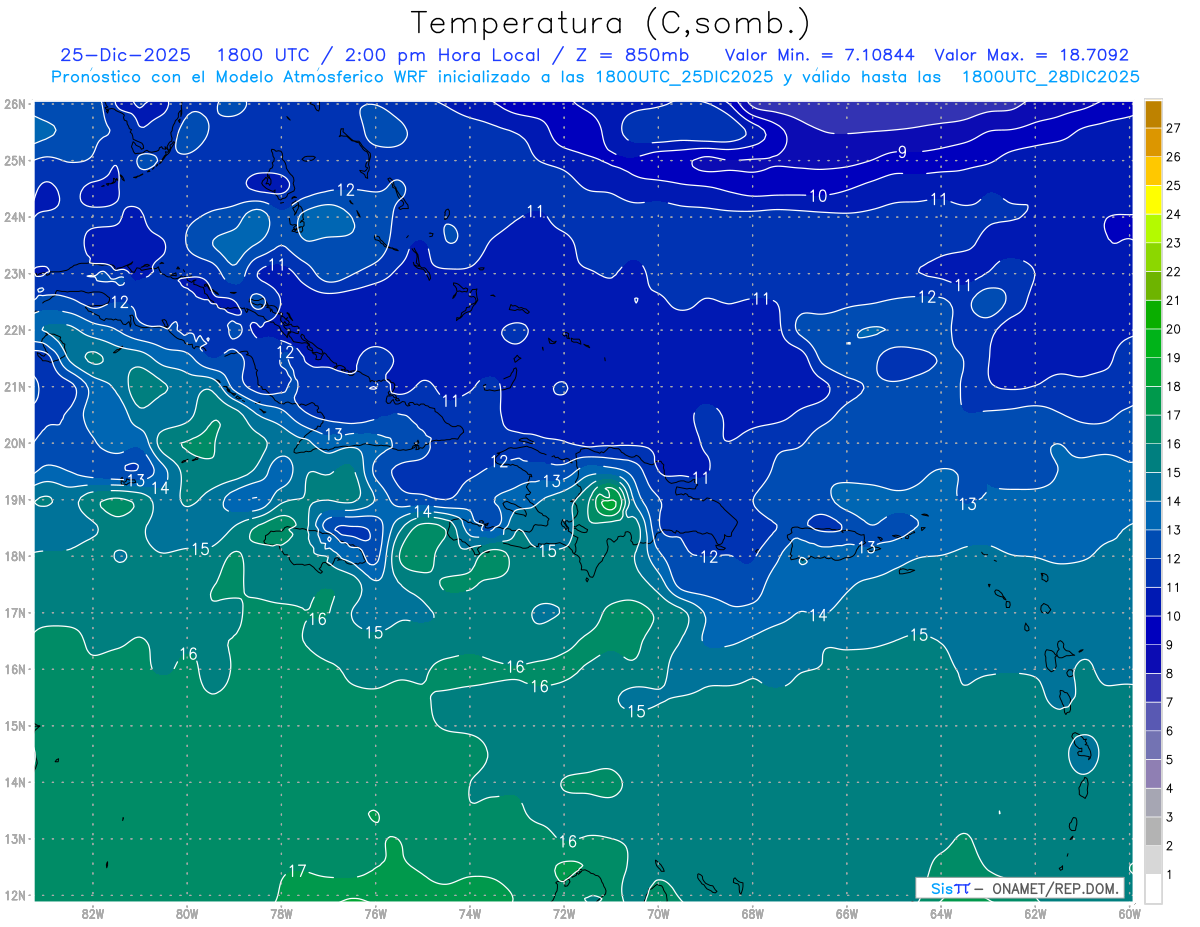The width and height of the screenshot is (1200, 927).
Task: Click the bright yellow swatch in the color legend
Action: coord(1153,200)
